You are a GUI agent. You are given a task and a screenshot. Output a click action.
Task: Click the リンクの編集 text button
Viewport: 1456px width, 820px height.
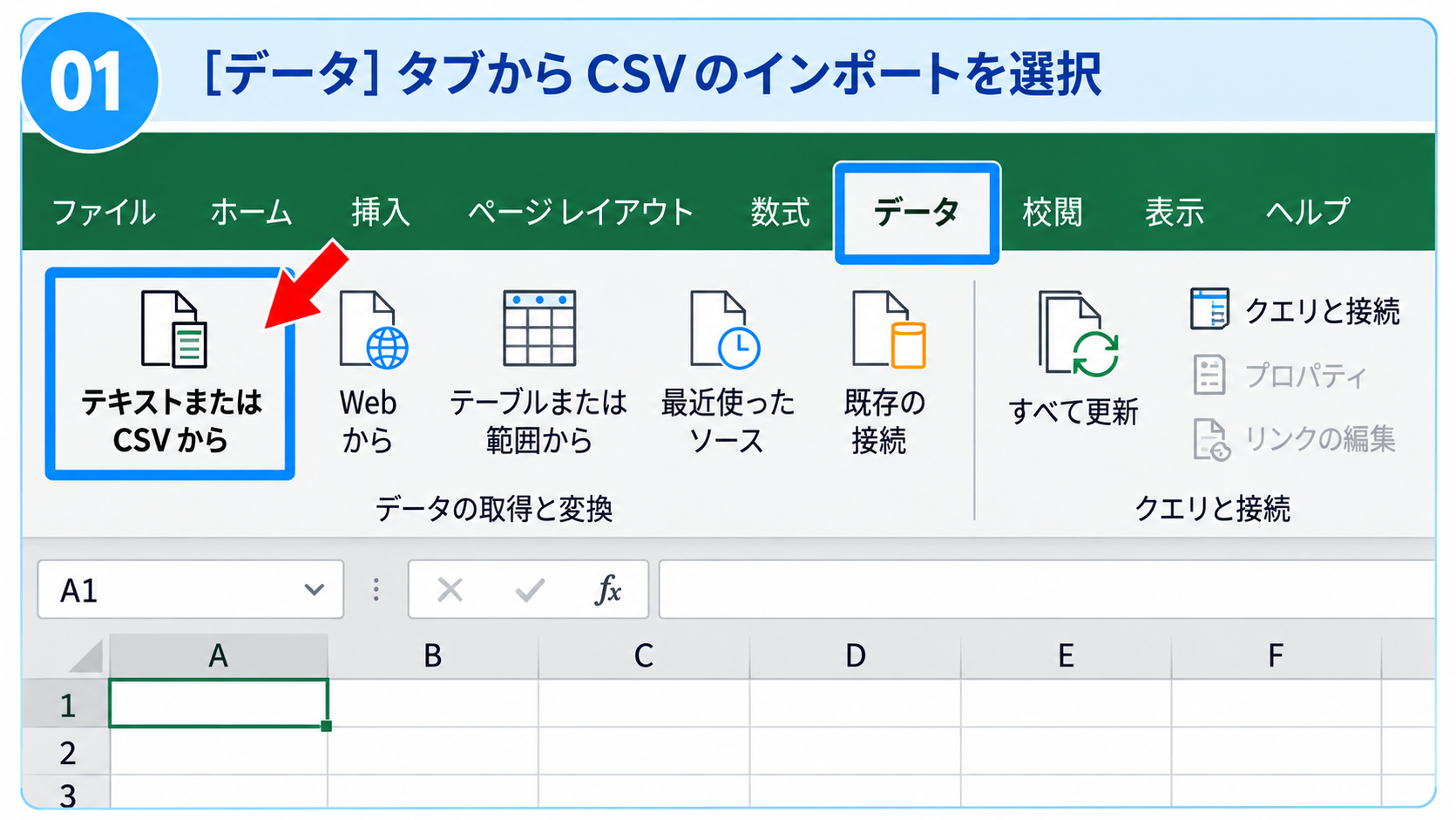pyautogui.click(x=1320, y=438)
